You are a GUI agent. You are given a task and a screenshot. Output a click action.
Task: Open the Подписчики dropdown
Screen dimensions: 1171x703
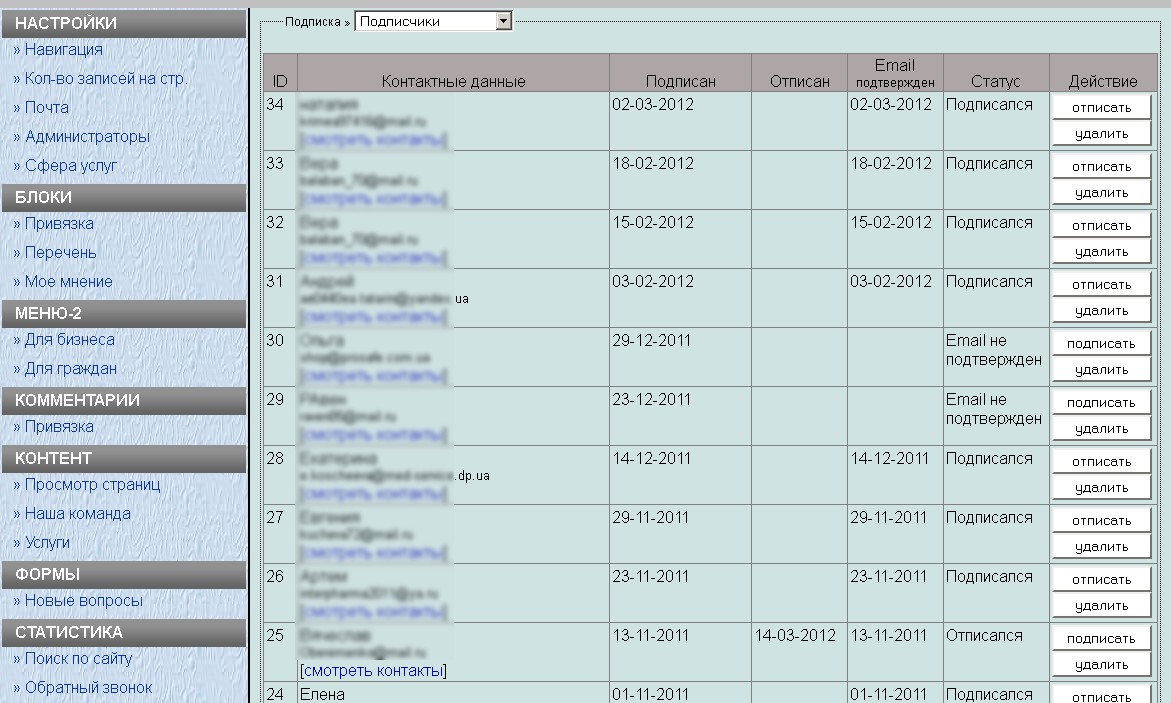[433, 21]
